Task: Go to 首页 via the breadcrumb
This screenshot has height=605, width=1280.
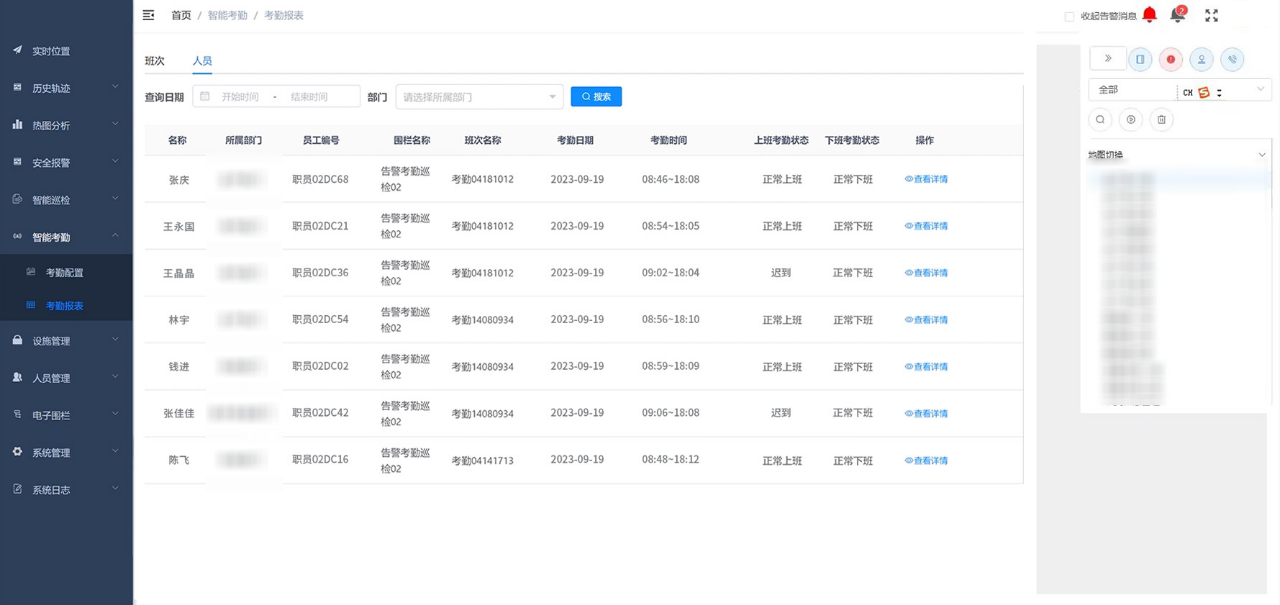Action: [181, 15]
